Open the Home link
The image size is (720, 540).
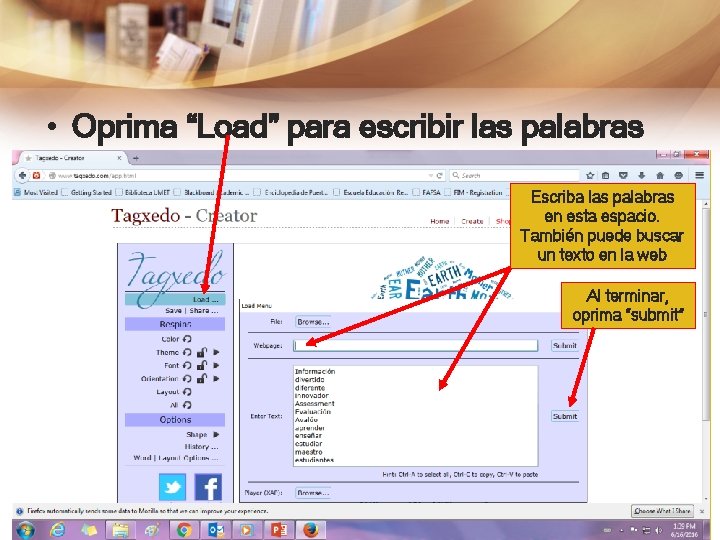(439, 221)
